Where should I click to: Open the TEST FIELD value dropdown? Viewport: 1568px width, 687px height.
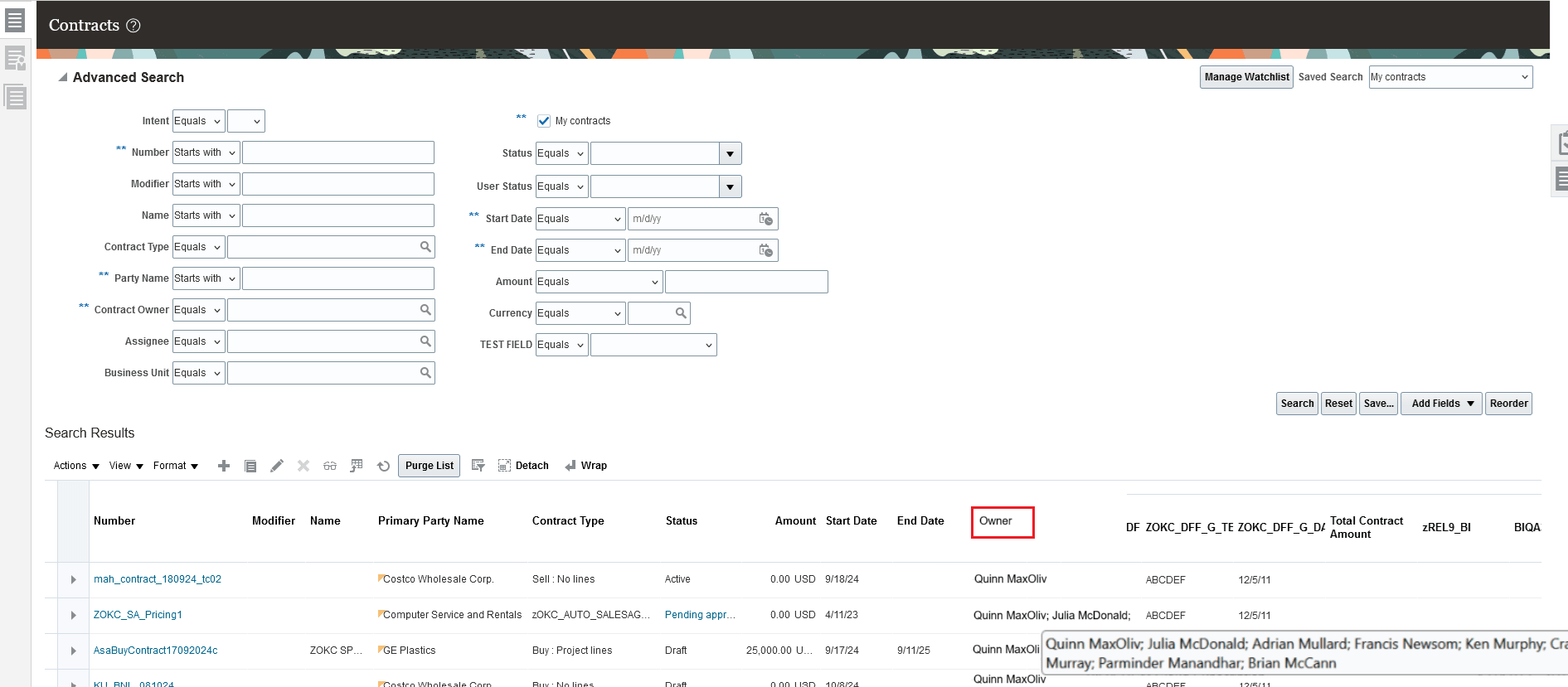coord(653,345)
